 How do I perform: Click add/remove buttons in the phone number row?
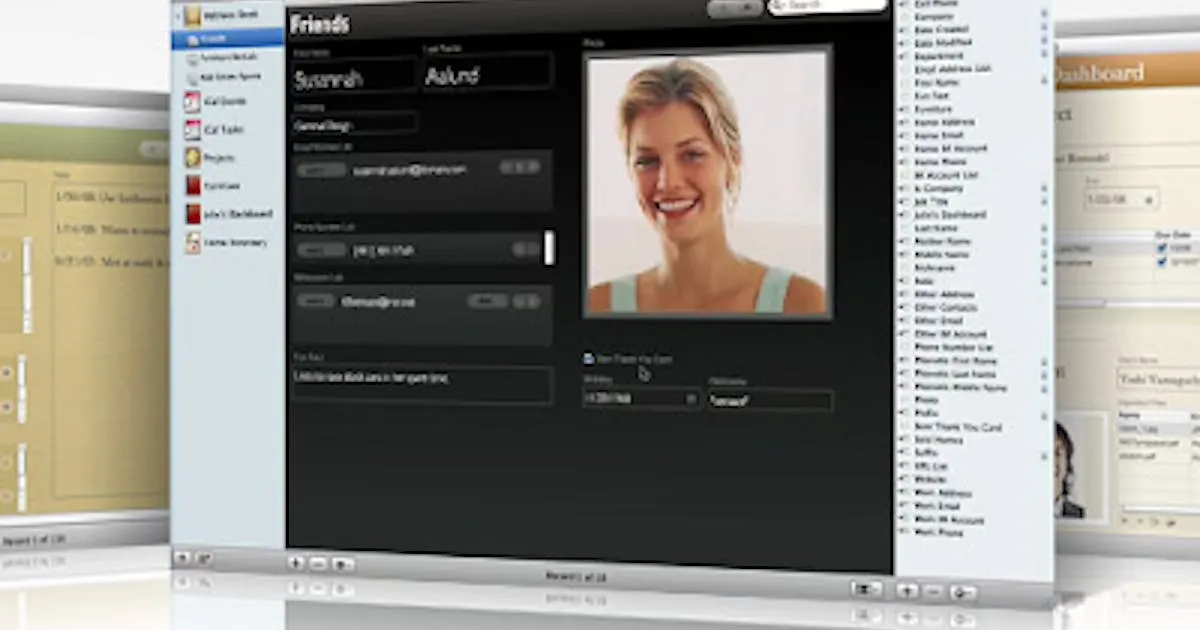(x=526, y=249)
